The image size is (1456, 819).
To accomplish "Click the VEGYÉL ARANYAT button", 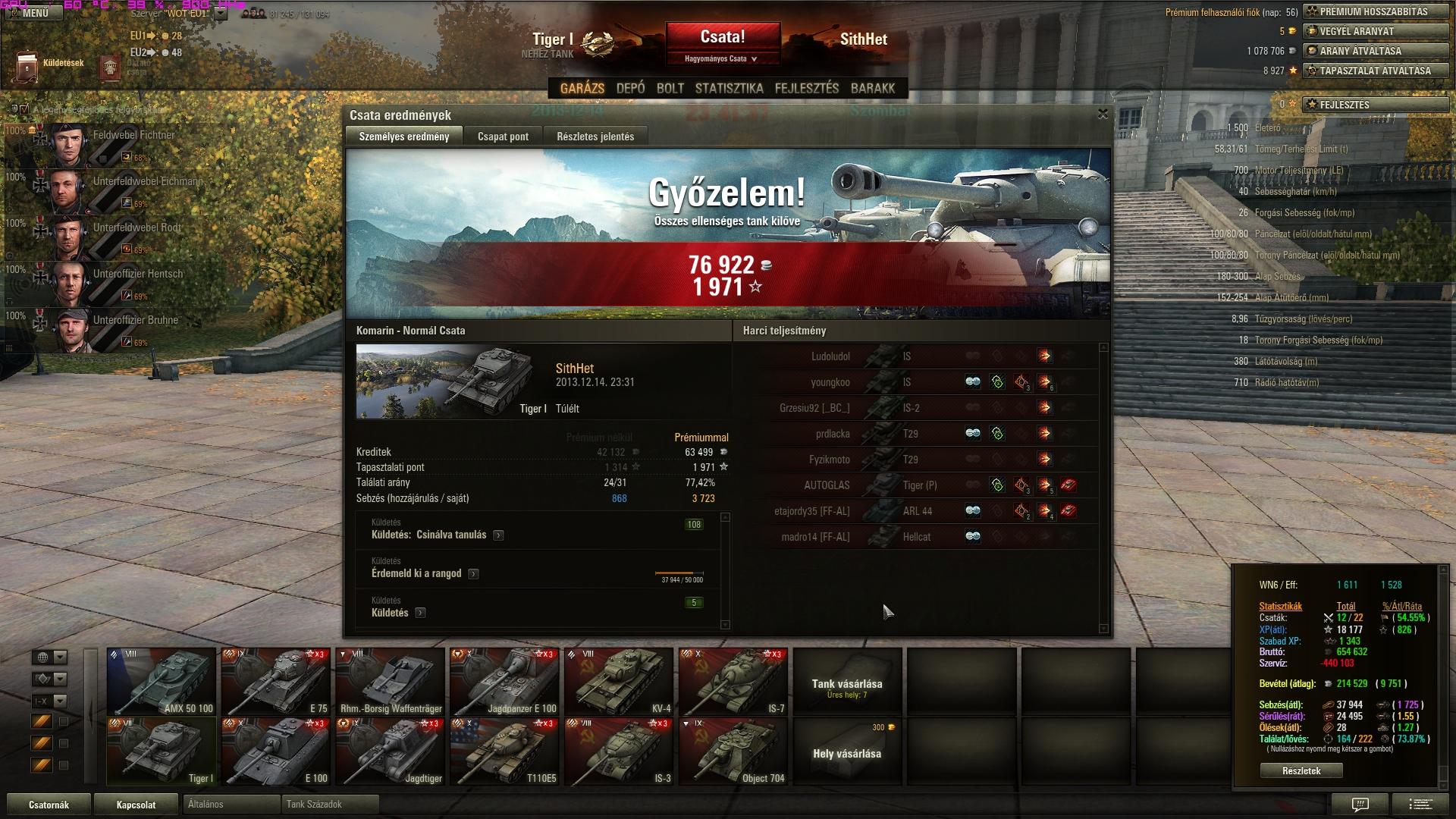I will [x=1375, y=31].
